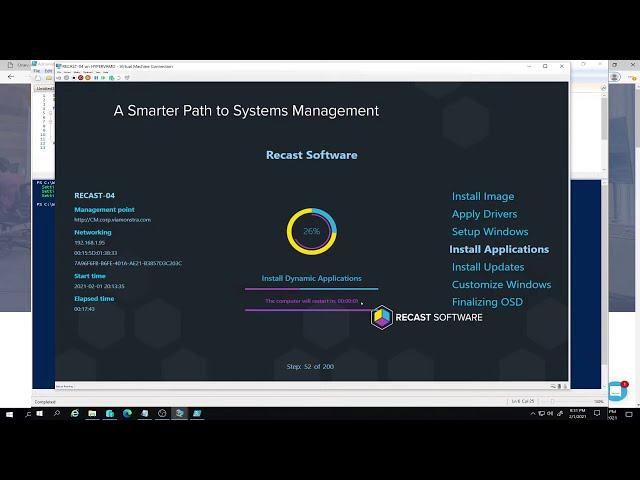Click the start time value '2021-02-01 20:13:35'
640x480 pixels.
tap(99, 286)
